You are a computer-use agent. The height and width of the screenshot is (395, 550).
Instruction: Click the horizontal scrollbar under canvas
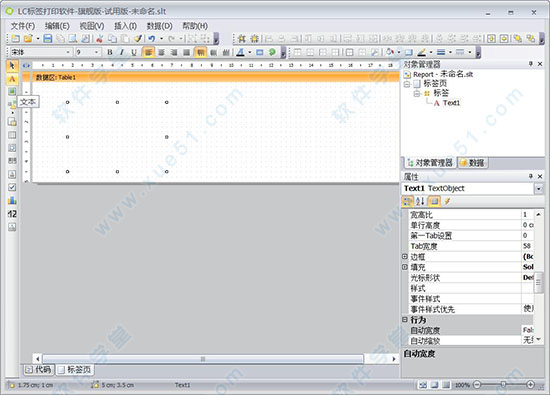click(x=203, y=359)
